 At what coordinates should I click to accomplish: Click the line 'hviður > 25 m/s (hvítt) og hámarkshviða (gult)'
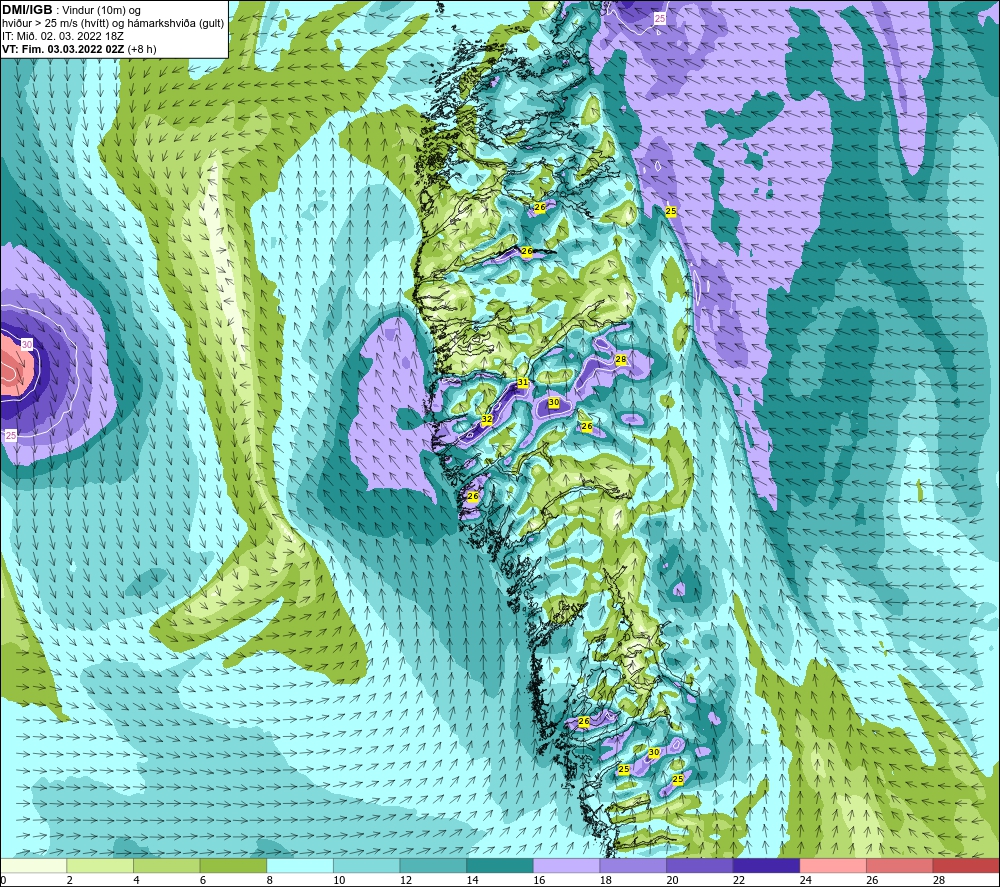pyautogui.click(x=113, y=23)
